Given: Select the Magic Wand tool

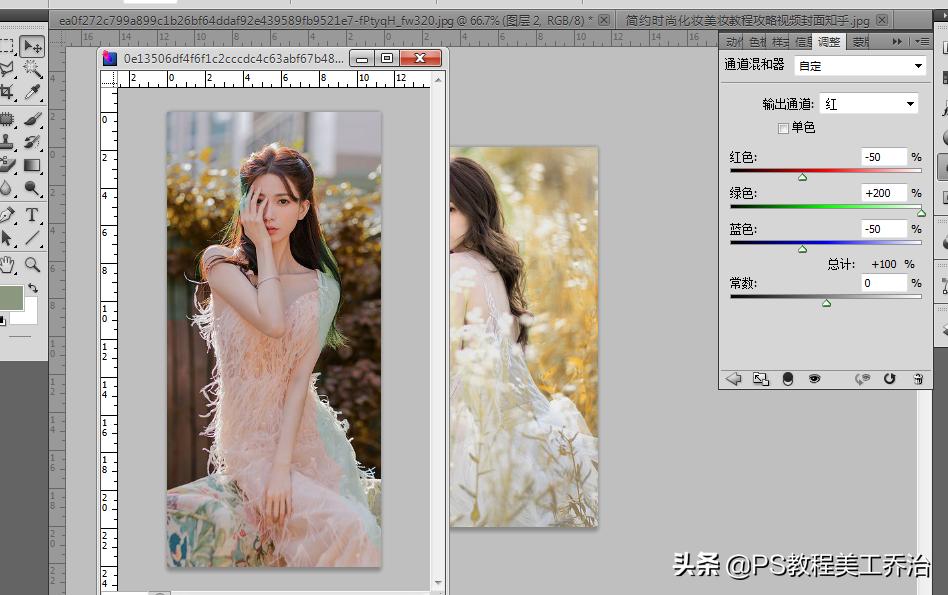Looking at the screenshot, I should tap(32, 69).
